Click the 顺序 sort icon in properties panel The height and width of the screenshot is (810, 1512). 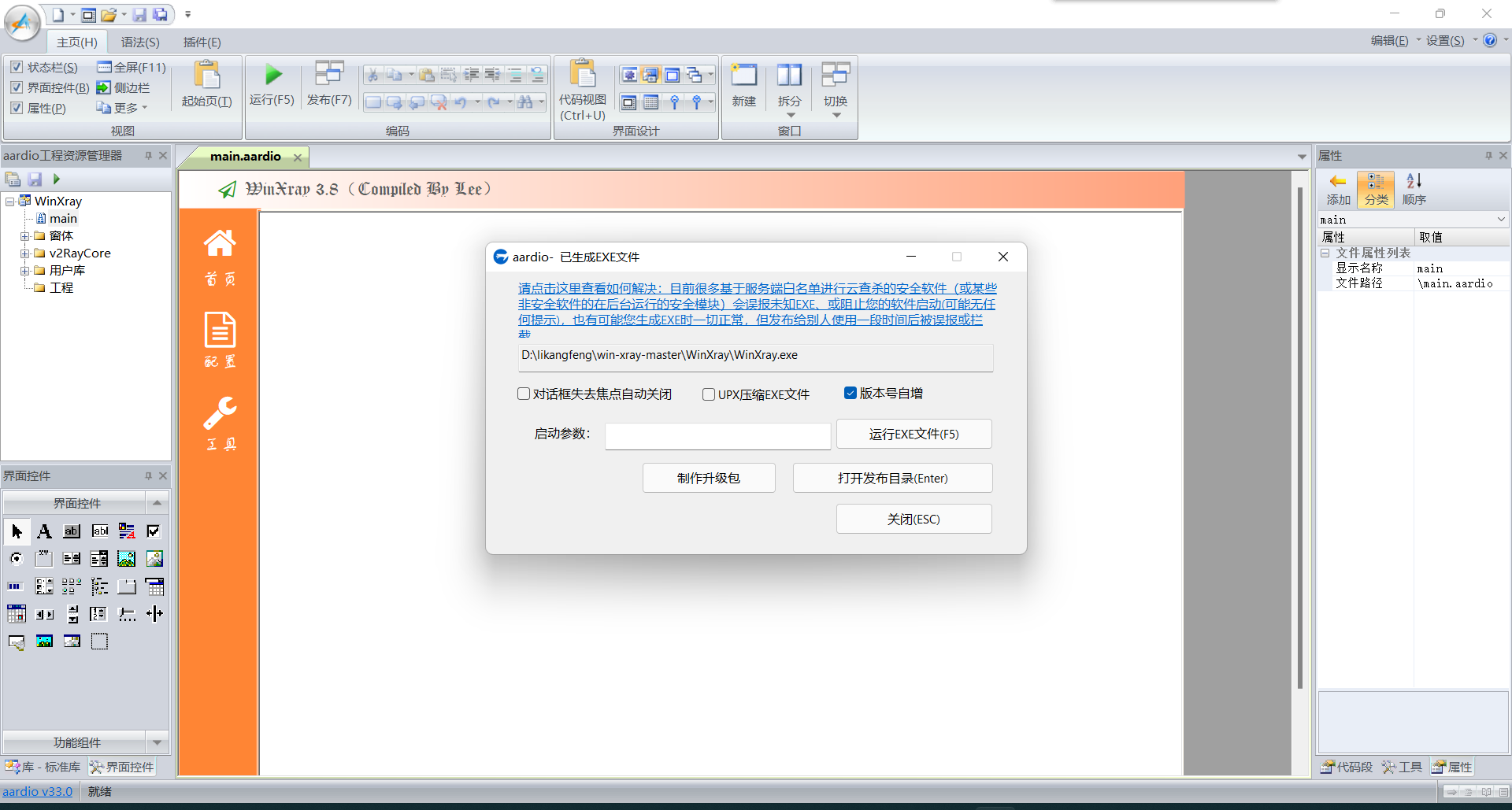1414,190
